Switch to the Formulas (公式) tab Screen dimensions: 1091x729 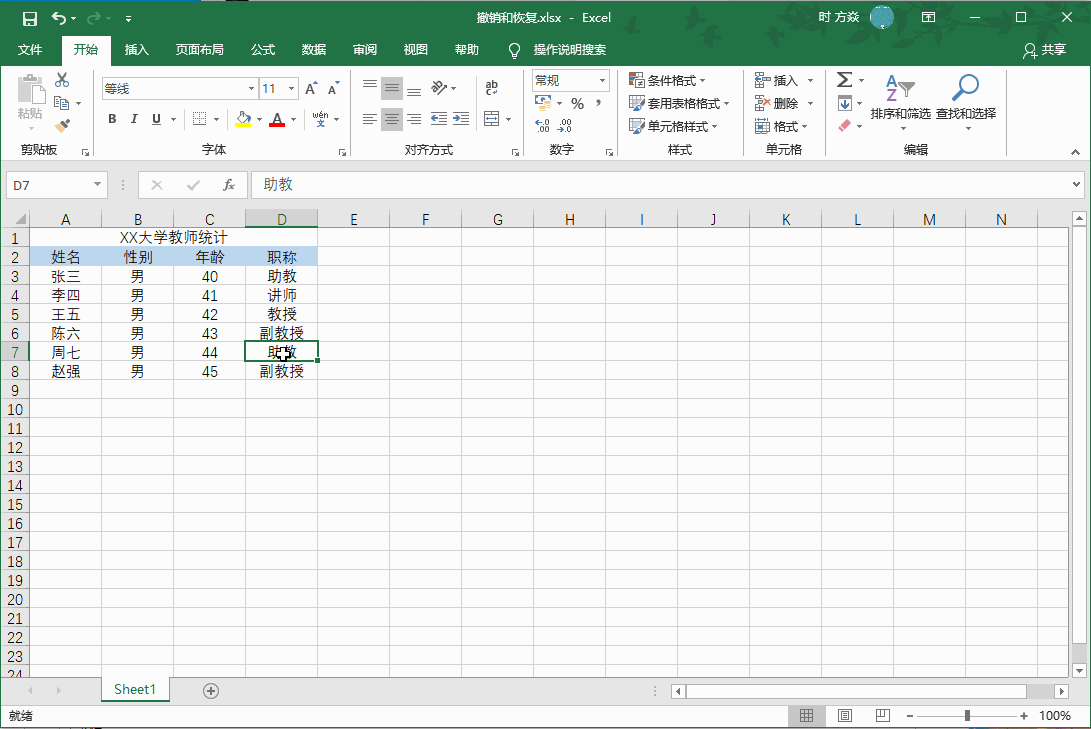coord(263,49)
